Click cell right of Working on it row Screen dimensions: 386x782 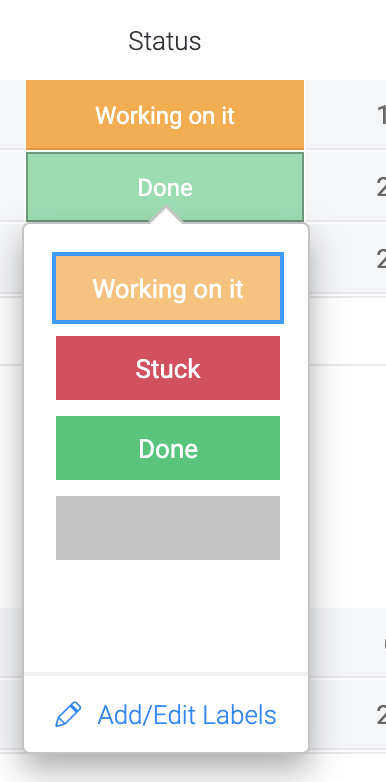[x=346, y=115]
